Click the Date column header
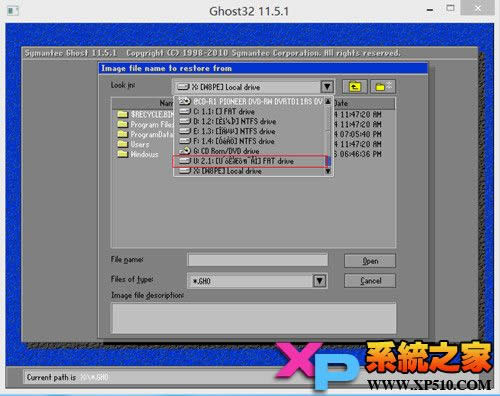 click(364, 103)
